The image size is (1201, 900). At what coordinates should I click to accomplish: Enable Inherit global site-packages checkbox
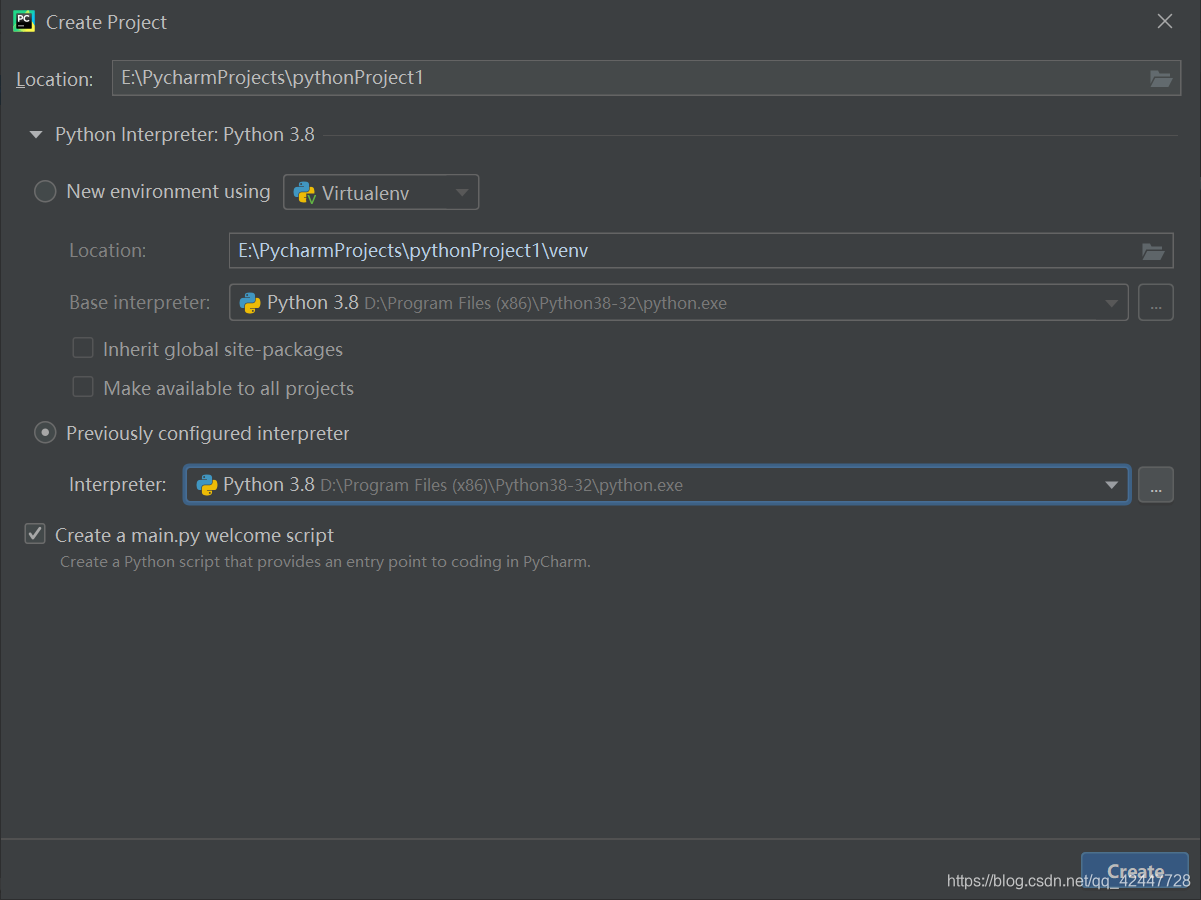(83, 349)
